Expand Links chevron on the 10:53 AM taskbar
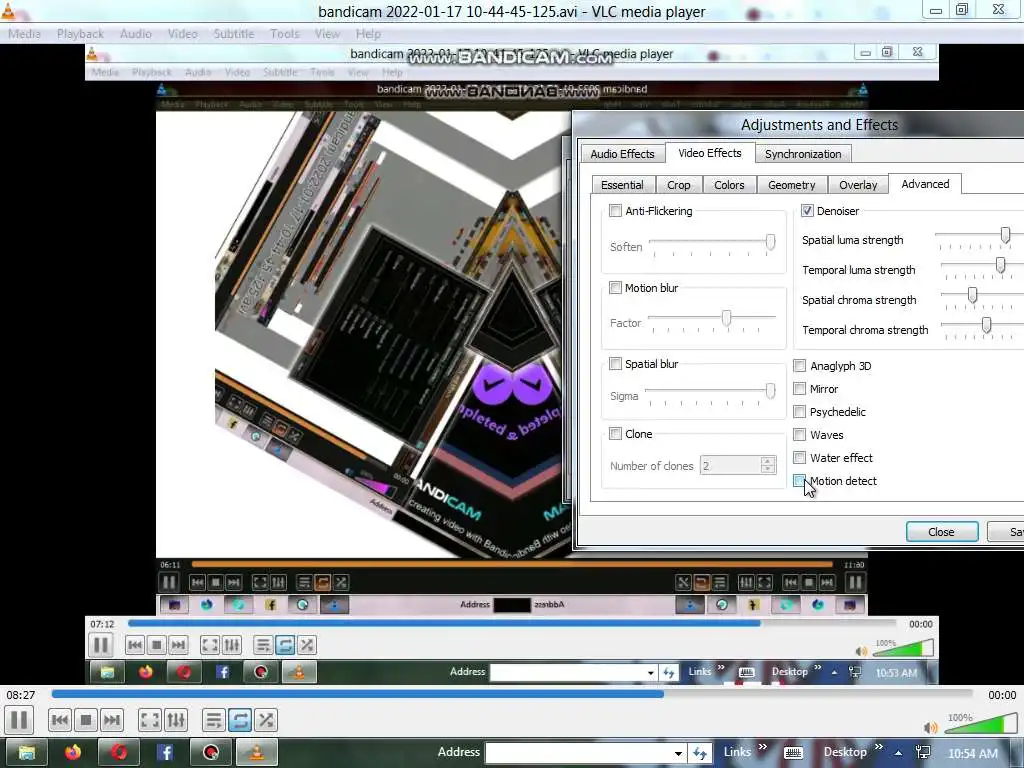Viewport: 1024px width, 768px height. (x=721, y=667)
